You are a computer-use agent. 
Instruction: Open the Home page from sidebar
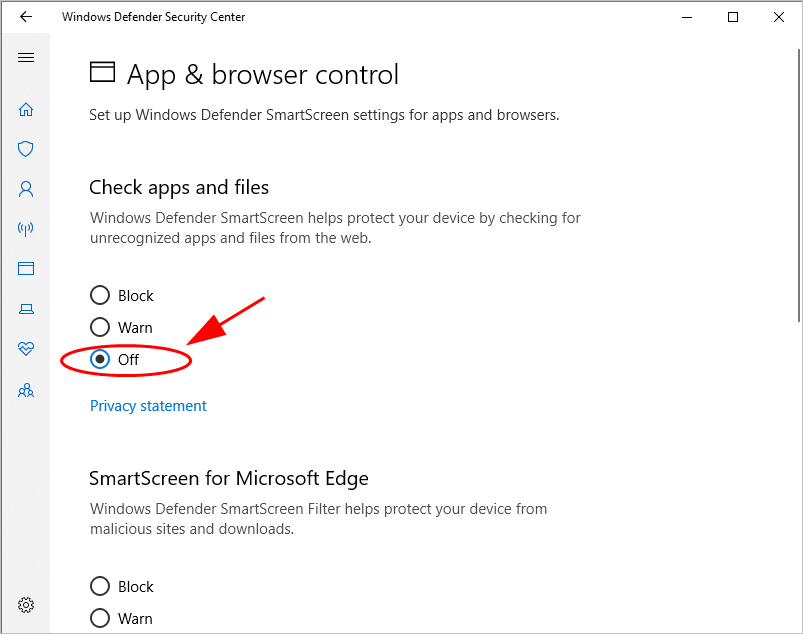click(26, 109)
